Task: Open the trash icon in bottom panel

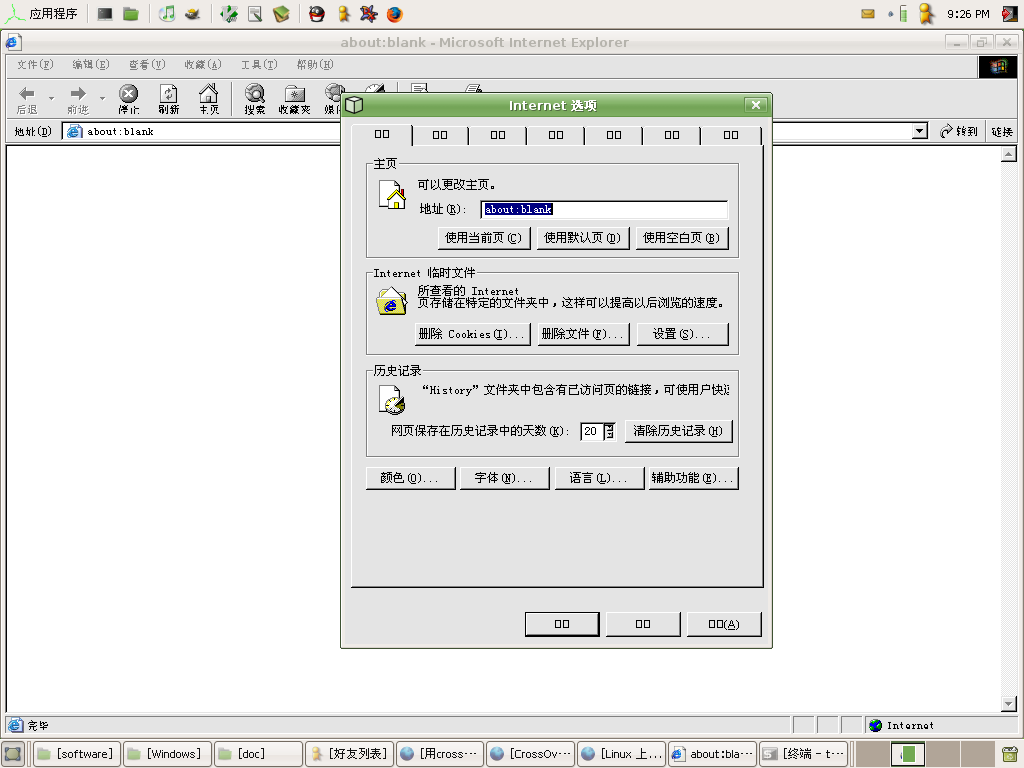Action: (x=1010, y=754)
